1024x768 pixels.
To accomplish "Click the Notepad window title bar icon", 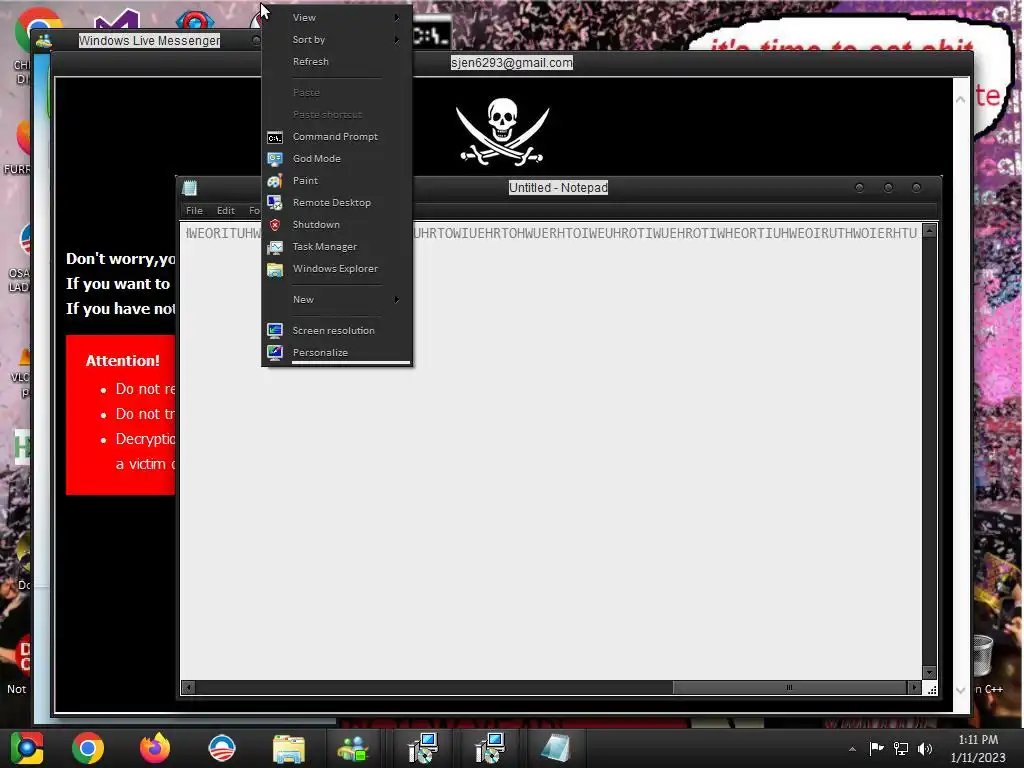I will (190, 188).
